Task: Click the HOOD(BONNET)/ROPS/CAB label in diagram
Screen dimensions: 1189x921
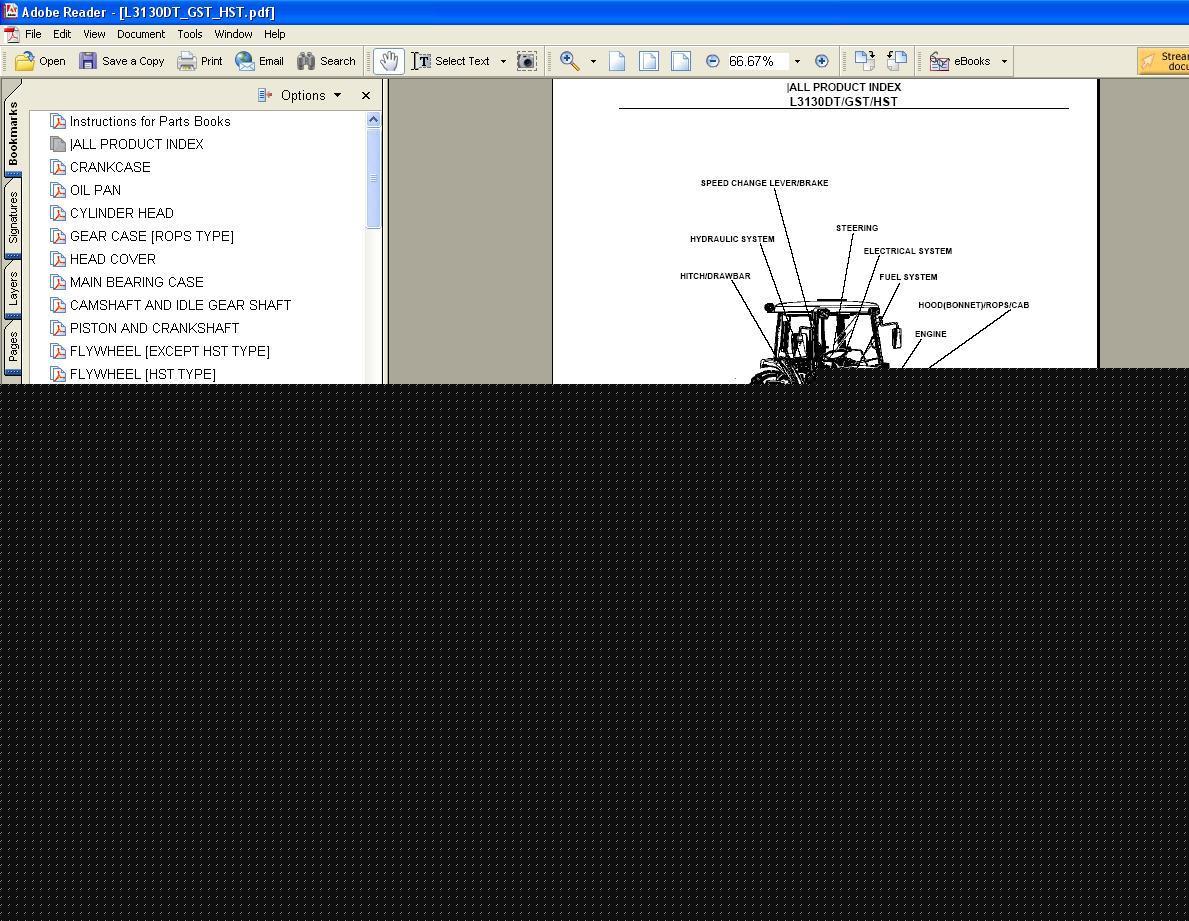Action: [x=974, y=305]
